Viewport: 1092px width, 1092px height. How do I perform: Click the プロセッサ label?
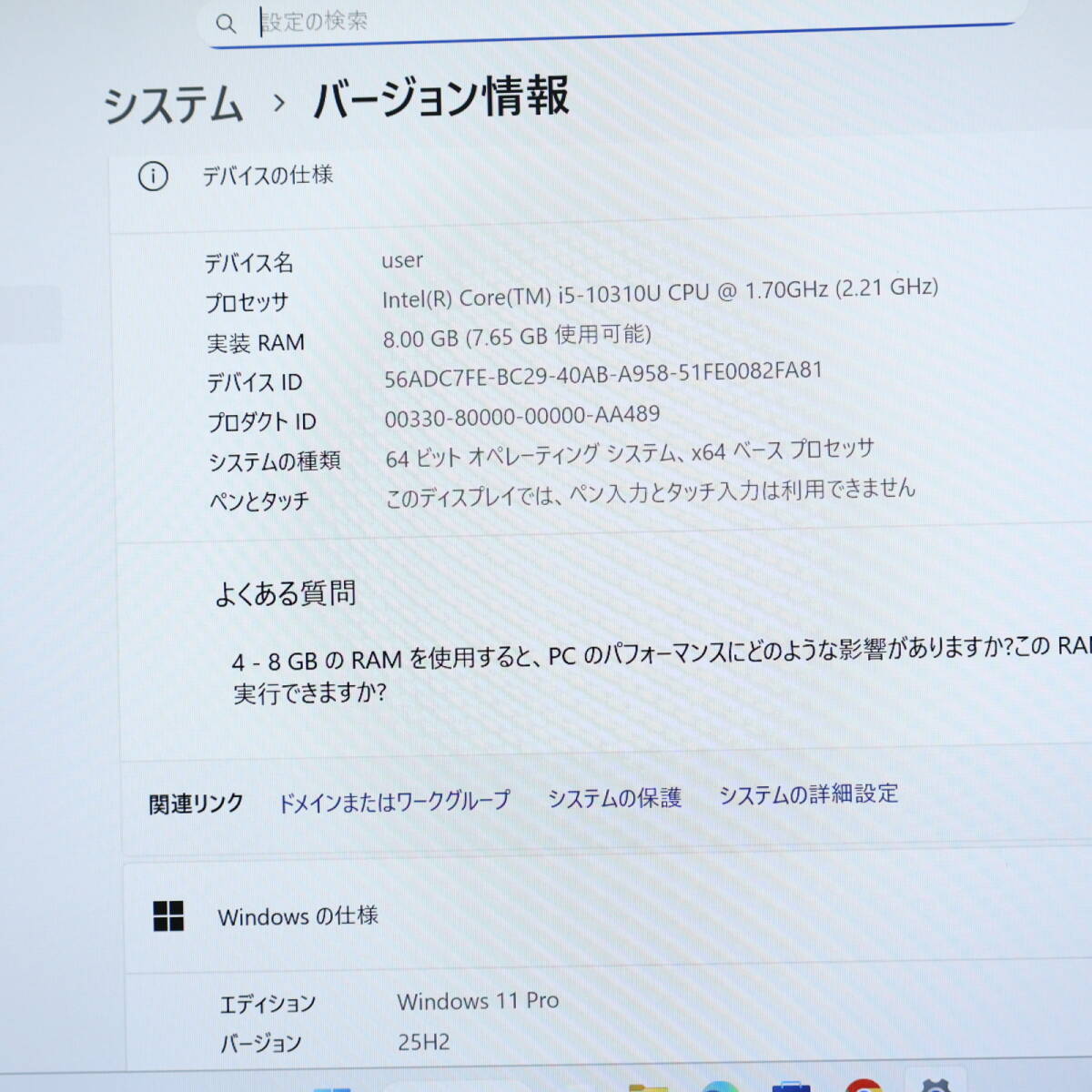247,302
